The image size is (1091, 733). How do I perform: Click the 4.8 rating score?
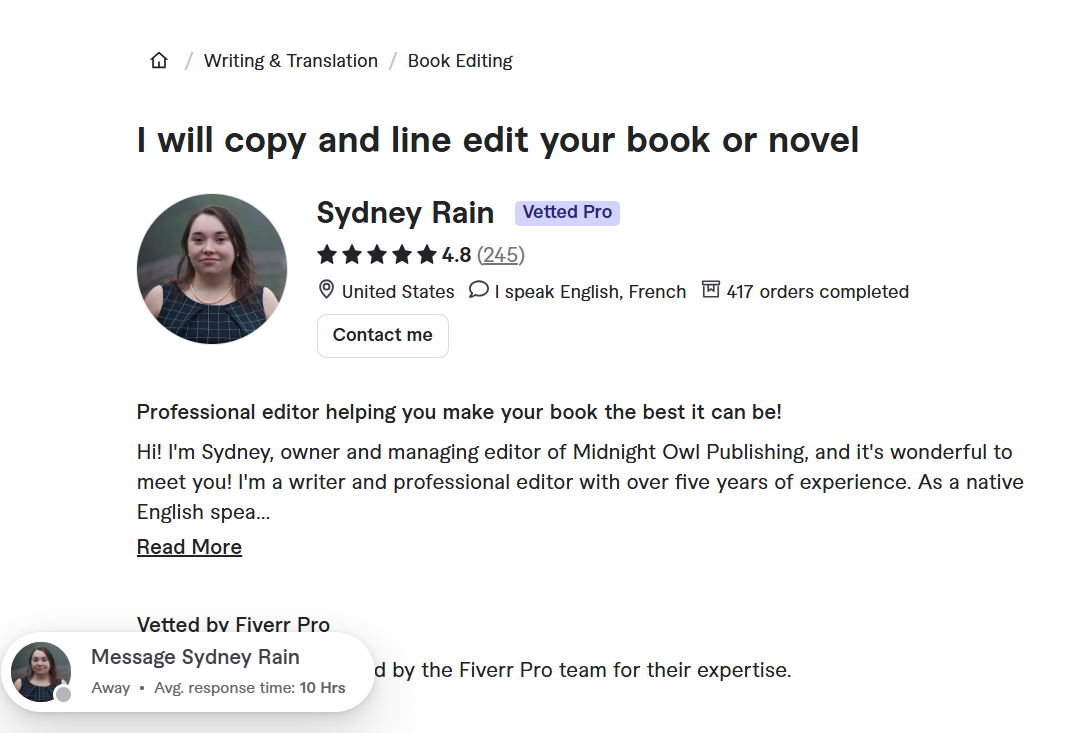[457, 255]
